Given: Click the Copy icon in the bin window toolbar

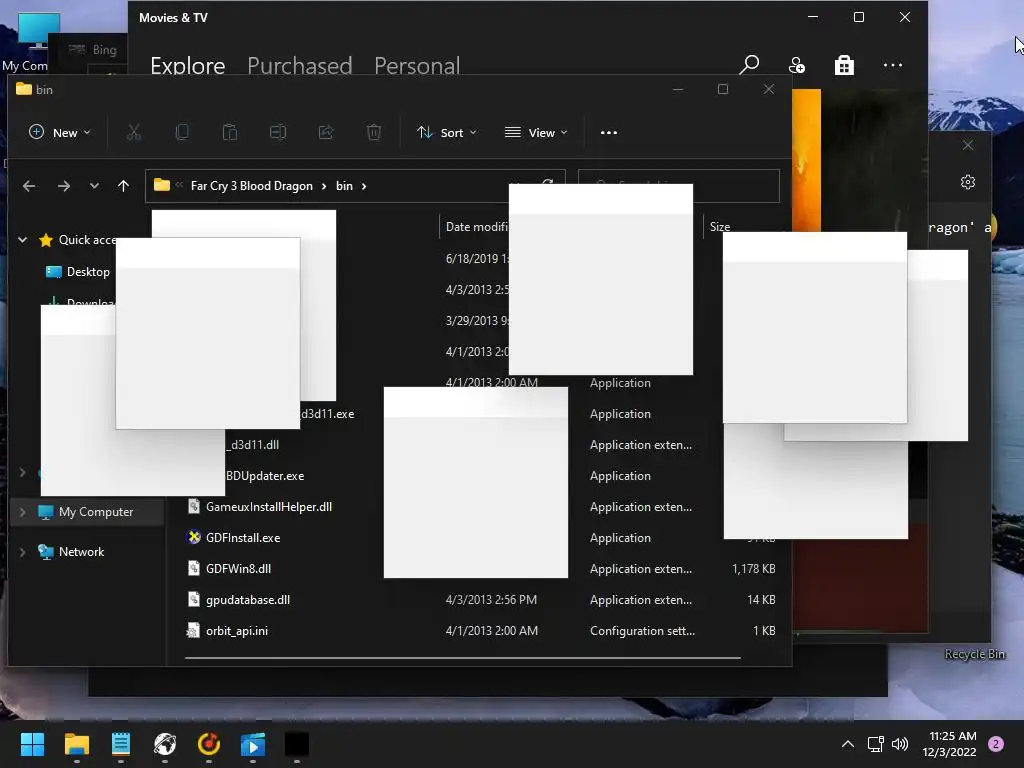Looking at the screenshot, I should click(182, 133).
